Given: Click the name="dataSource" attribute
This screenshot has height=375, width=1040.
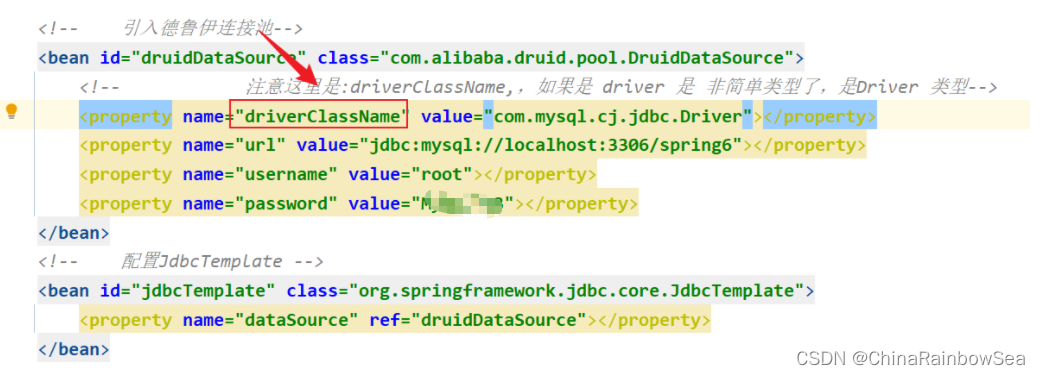Looking at the screenshot, I should [x=270, y=320].
